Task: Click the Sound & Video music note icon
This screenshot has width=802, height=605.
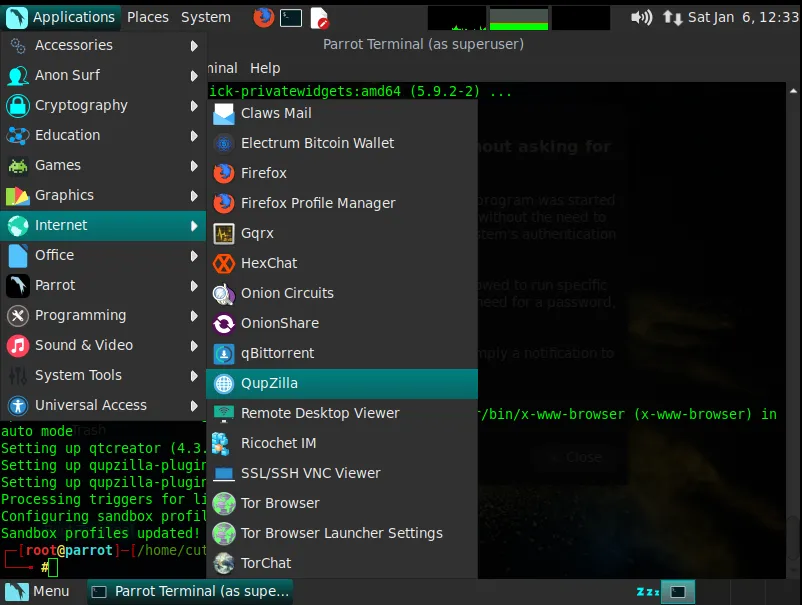Action: point(18,346)
